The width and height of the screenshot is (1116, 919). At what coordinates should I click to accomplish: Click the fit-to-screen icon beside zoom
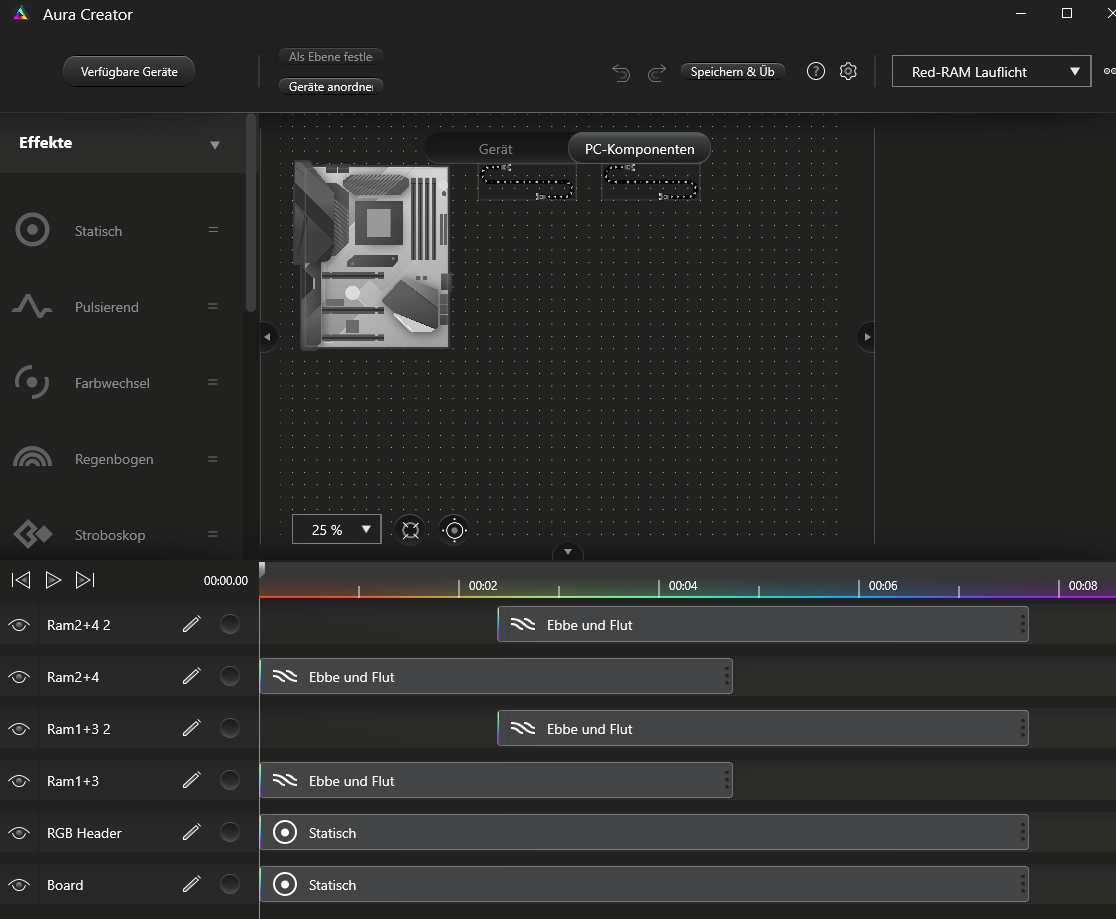(410, 530)
